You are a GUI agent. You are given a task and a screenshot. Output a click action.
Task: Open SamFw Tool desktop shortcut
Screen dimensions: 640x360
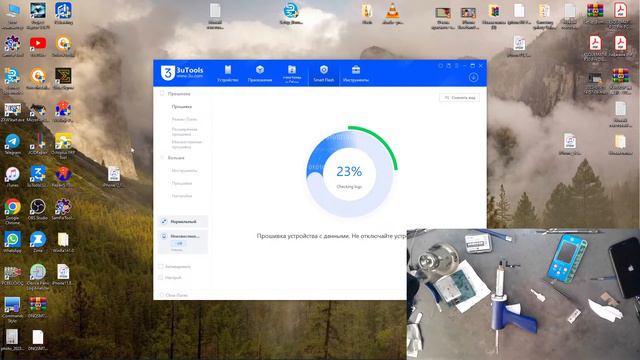[x=63, y=209]
